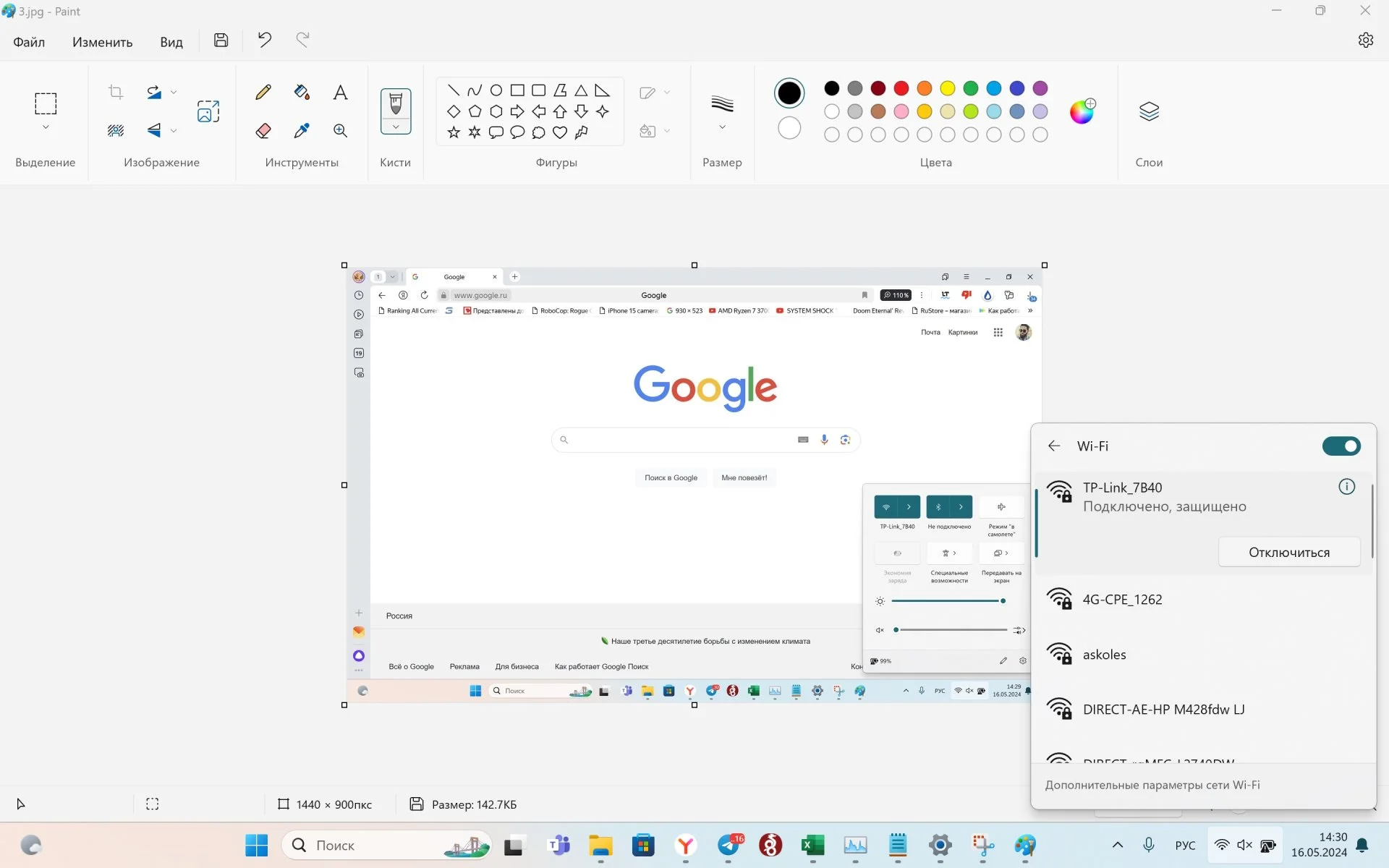Pick the purple color swatch
The width and height of the screenshot is (1389, 868).
pos(1040,88)
